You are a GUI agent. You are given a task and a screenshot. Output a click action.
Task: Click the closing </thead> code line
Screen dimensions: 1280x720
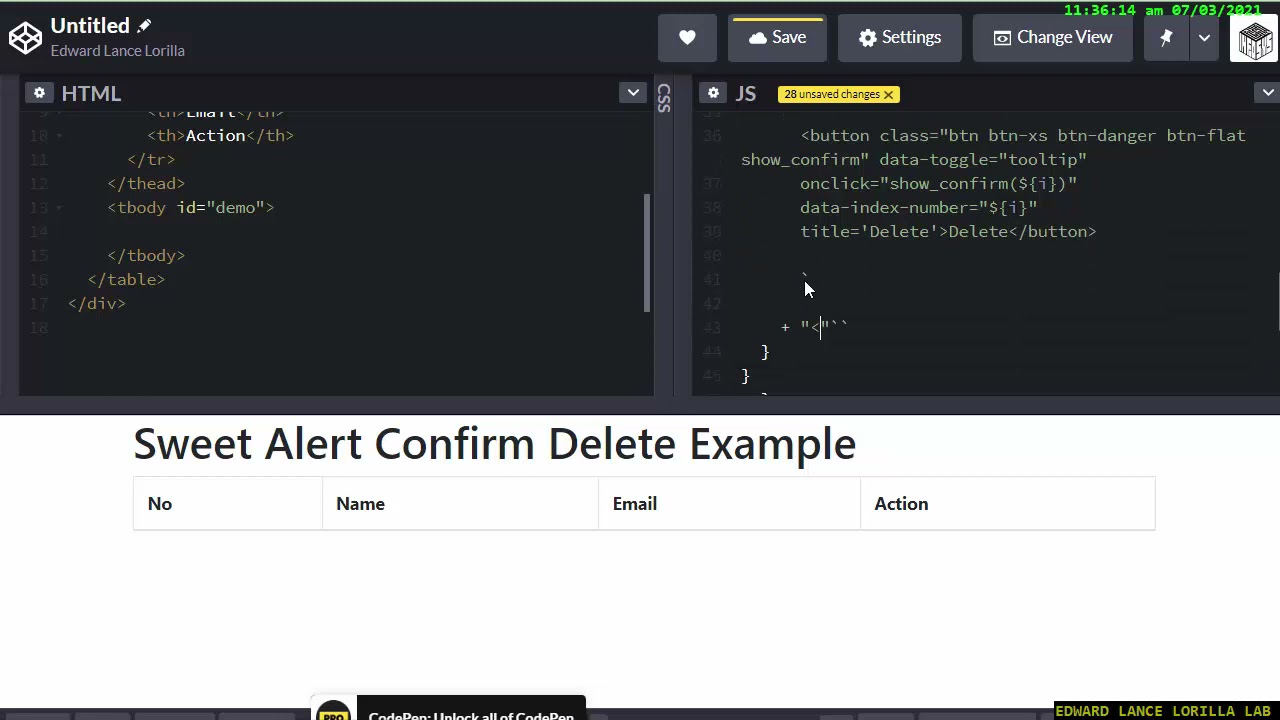[x=146, y=183]
